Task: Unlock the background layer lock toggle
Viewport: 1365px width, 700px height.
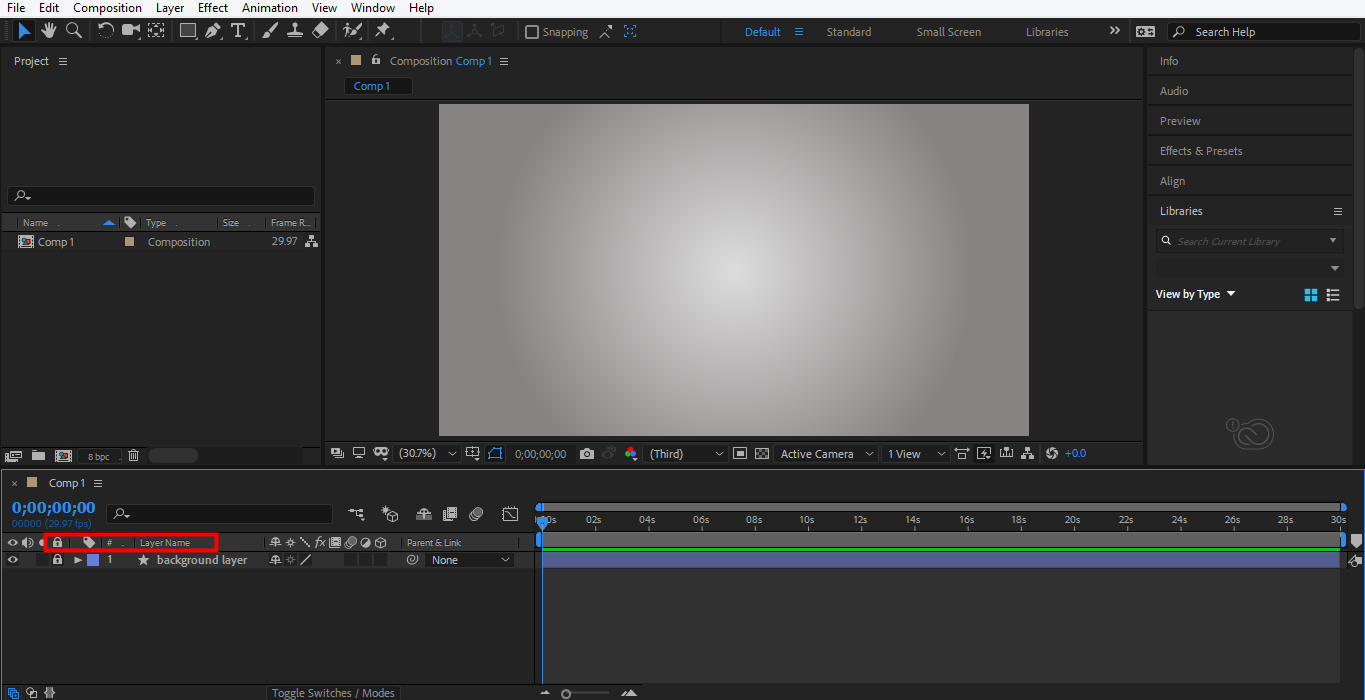Action: point(57,560)
